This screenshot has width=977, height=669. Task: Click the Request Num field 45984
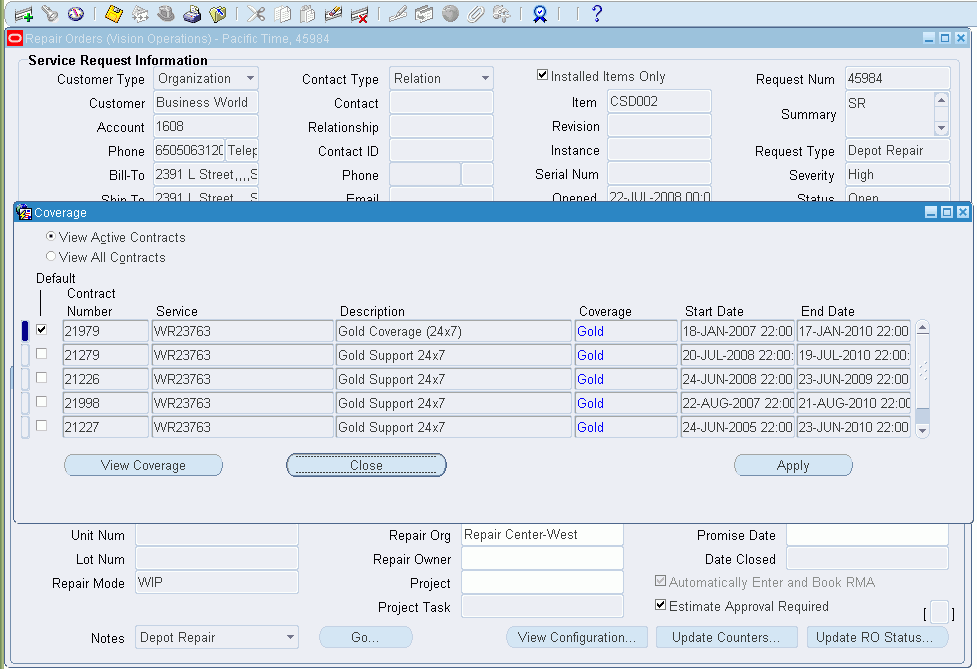click(x=898, y=78)
